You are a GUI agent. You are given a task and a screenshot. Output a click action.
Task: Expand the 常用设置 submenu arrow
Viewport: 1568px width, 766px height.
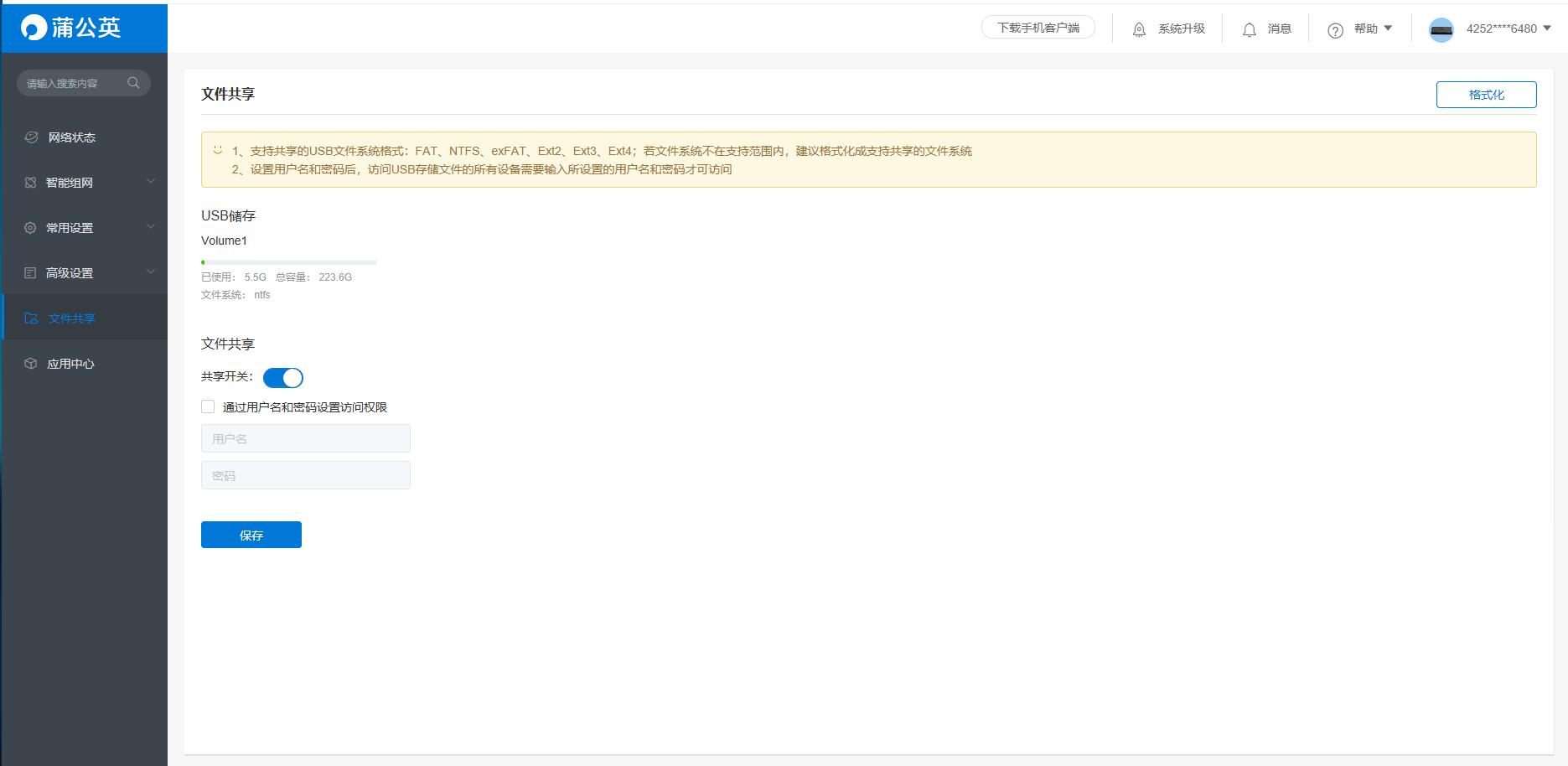[151, 226]
